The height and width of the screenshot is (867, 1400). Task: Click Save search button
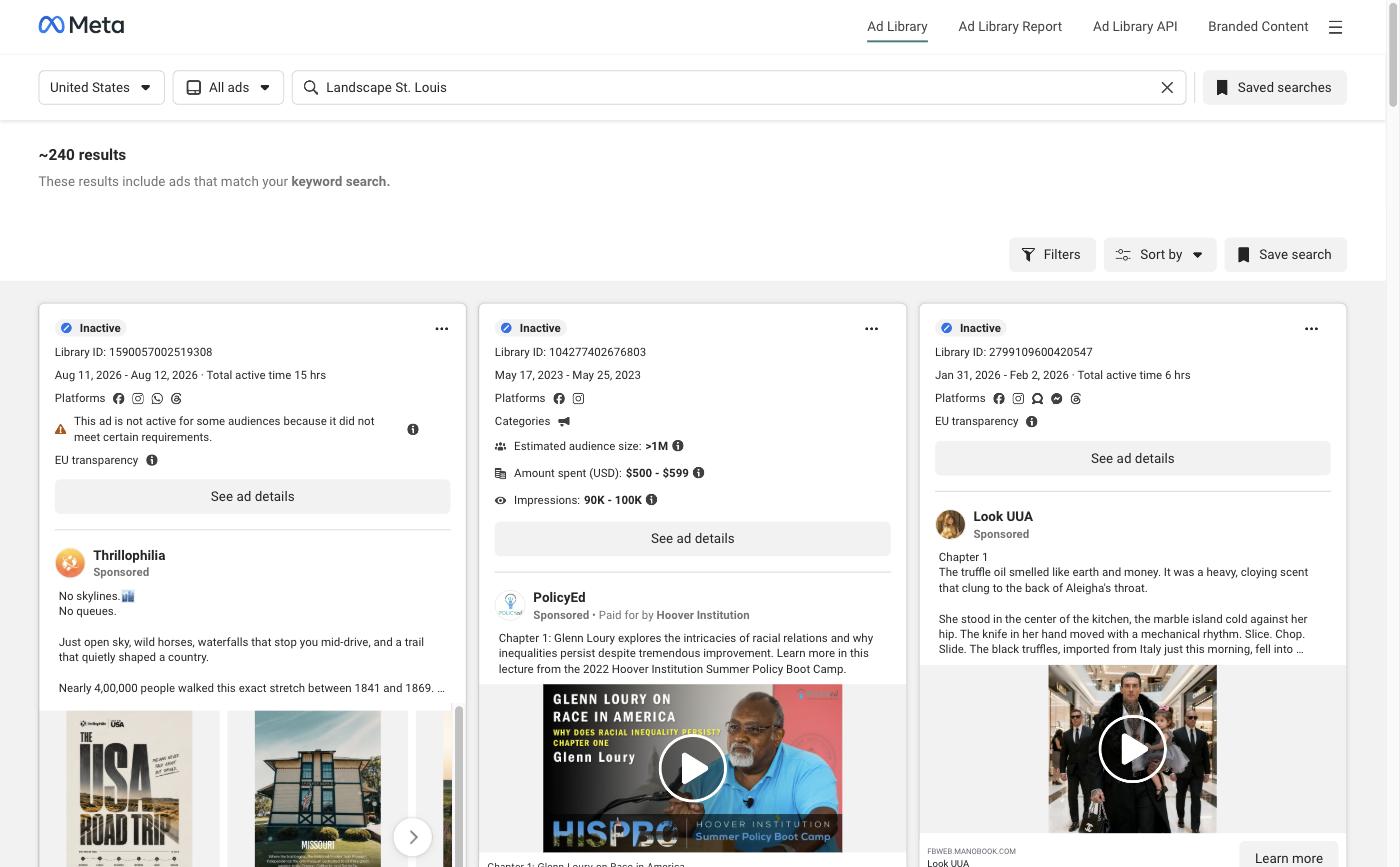coord(1285,255)
